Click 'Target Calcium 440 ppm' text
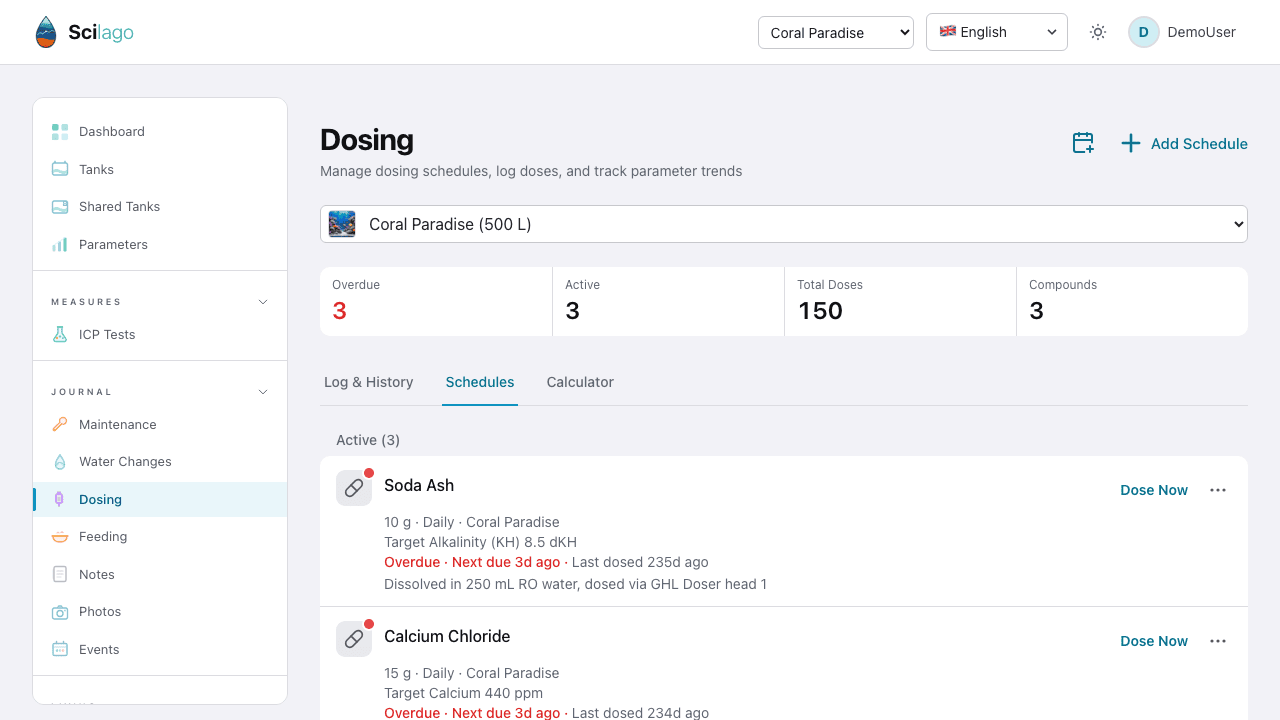The width and height of the screenshot is (1280, 720). tap(464, 693)
